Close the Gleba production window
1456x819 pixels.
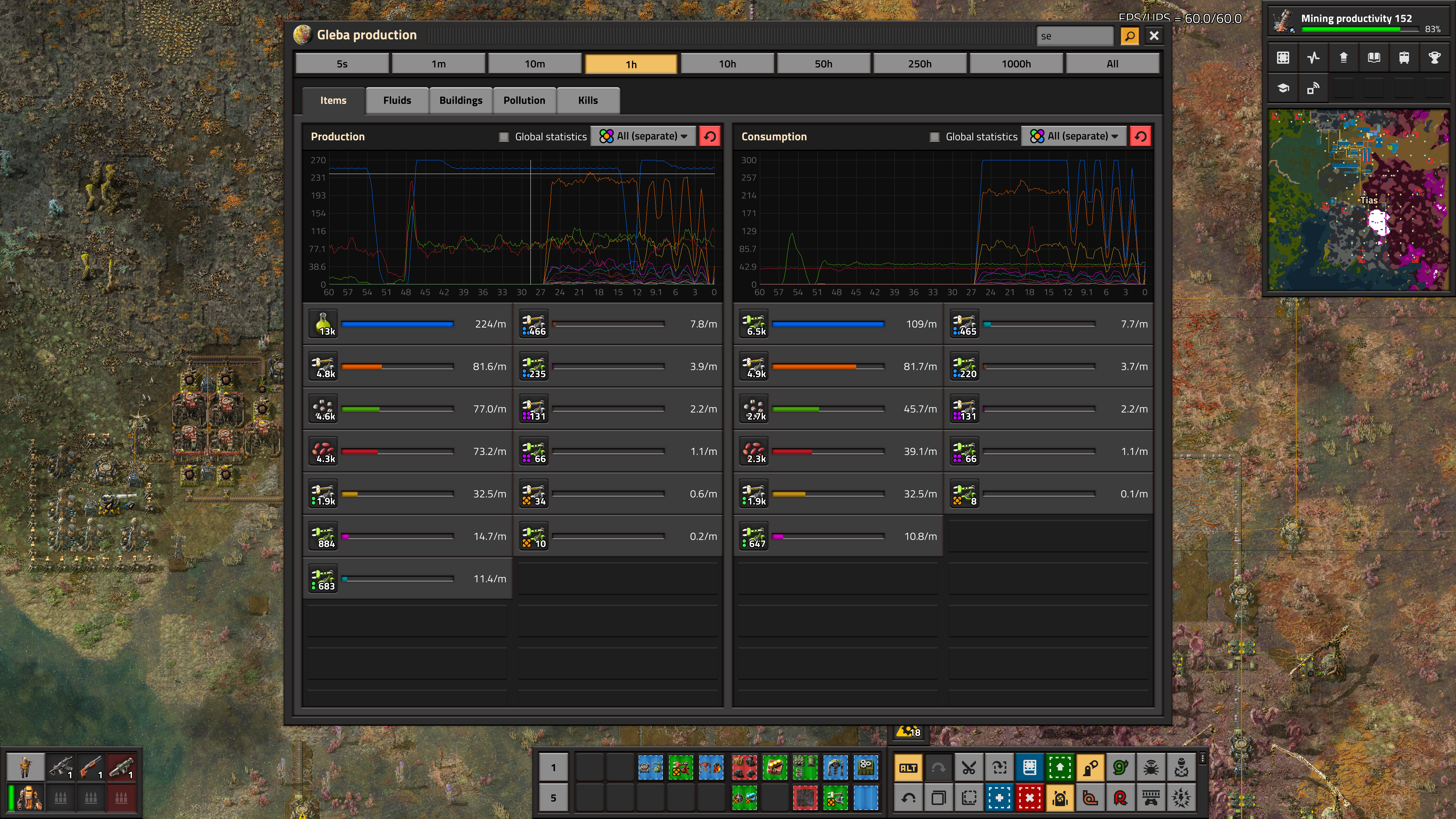tap(1154, 36)
